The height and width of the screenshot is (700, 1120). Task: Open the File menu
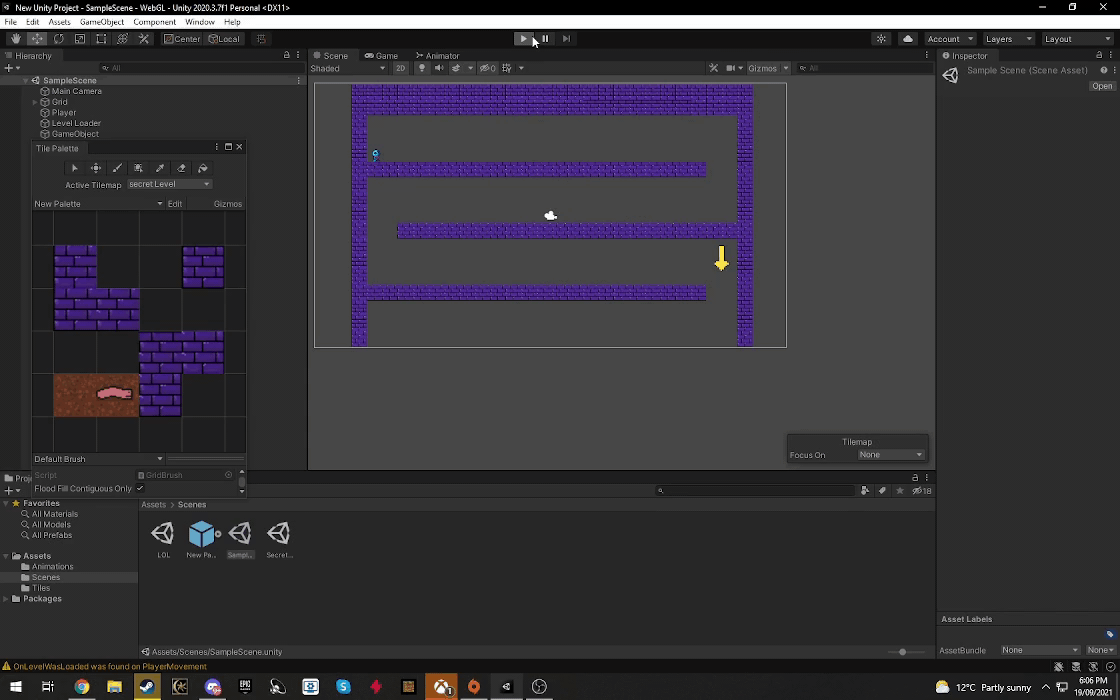11,21
